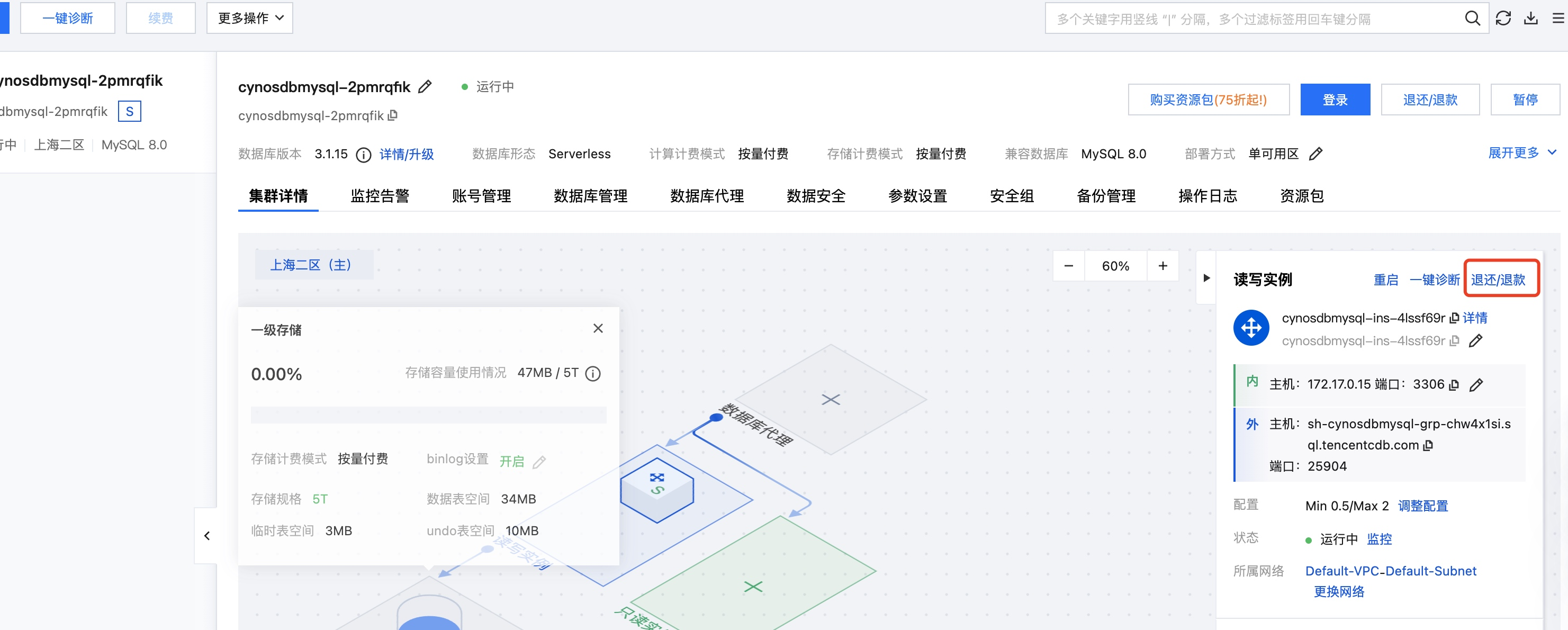Screen dimensions: 1568x630
Task: Copy the cluster ID cynosdbmysql-2pmrqfik
Action: pyautogui.click(x=393, y=115)
